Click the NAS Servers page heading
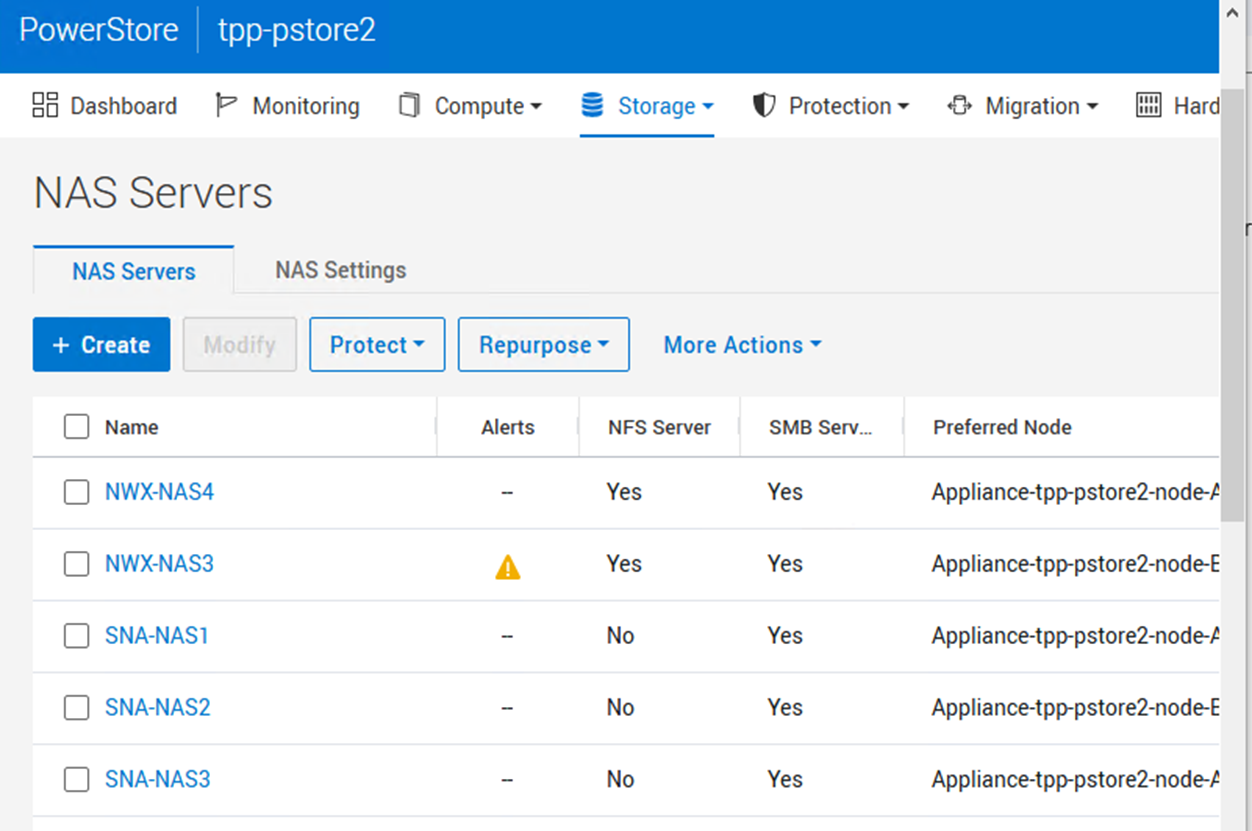 [x=153, y=192]
